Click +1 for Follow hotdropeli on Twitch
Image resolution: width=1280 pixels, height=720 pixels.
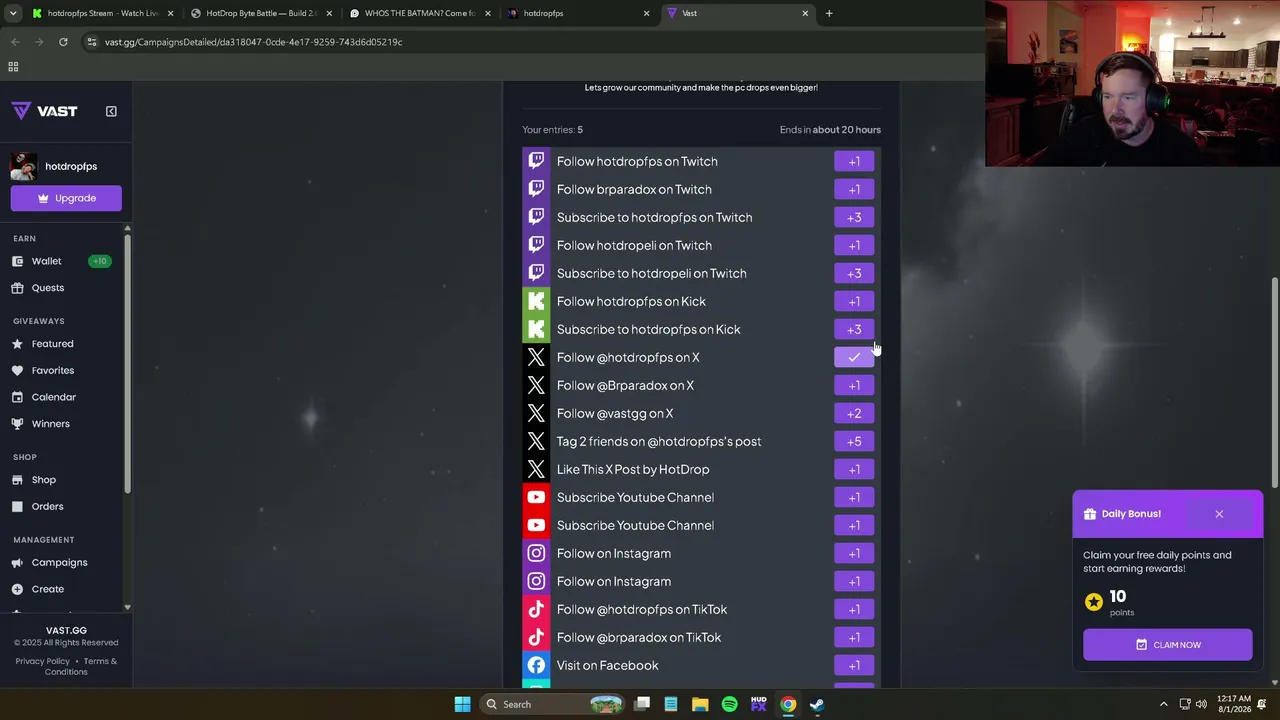pos(854,245)
